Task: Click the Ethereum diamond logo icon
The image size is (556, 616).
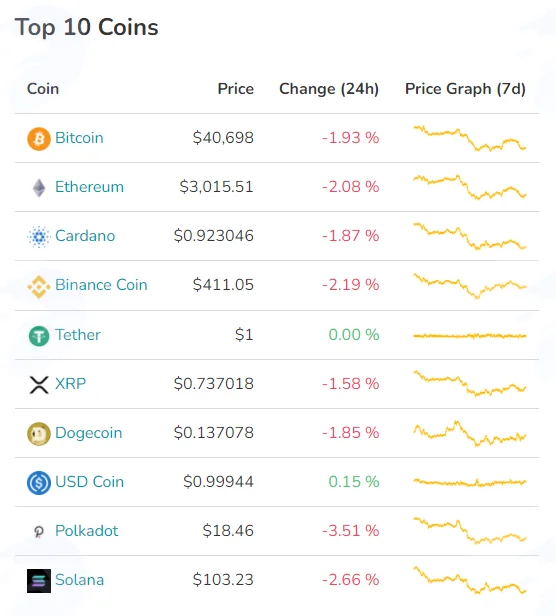Action: [39, 188]
